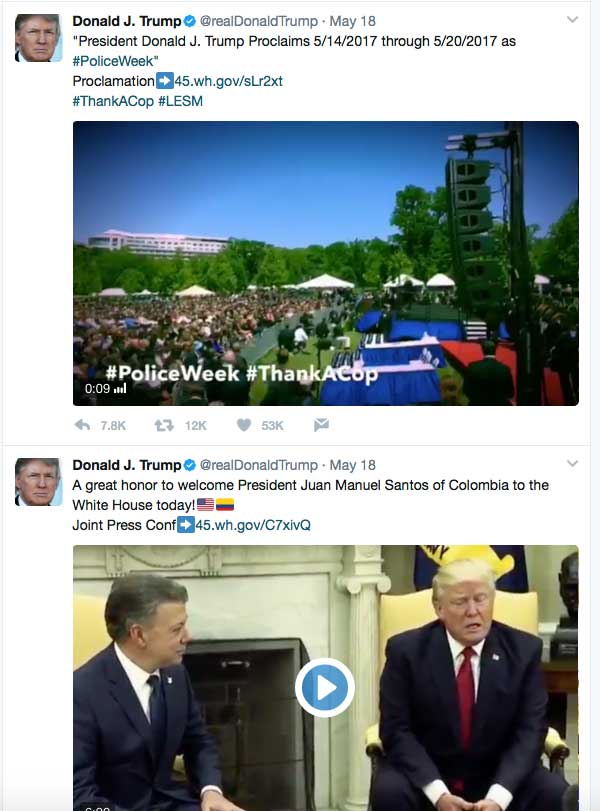The height and width of the screenshot is (811, 600).
Task: Click verified badge on first tweet
Action: coord(190,21)
